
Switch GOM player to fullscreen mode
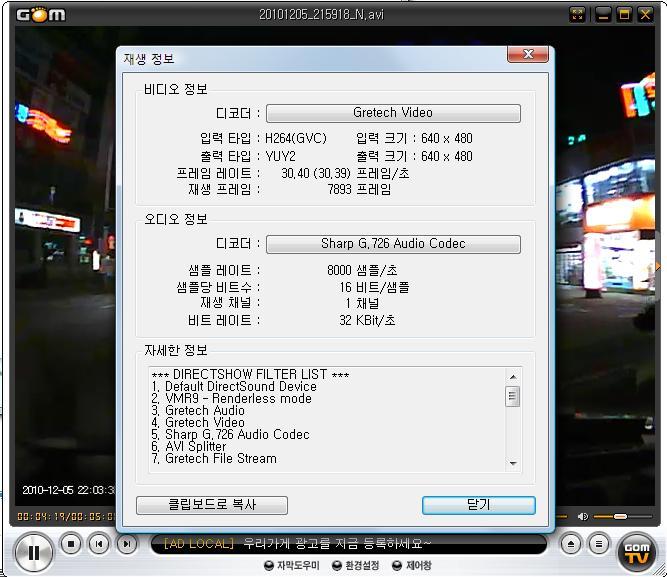577,15
